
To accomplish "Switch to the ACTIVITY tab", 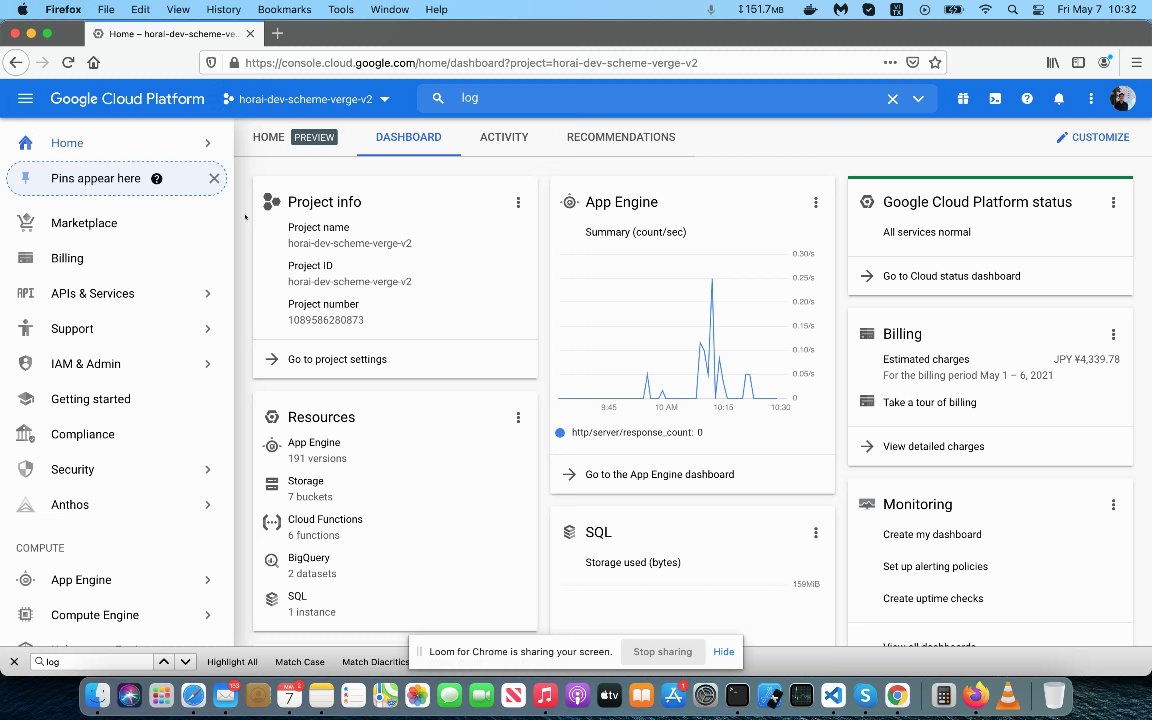I will click(x=504, y=137).
